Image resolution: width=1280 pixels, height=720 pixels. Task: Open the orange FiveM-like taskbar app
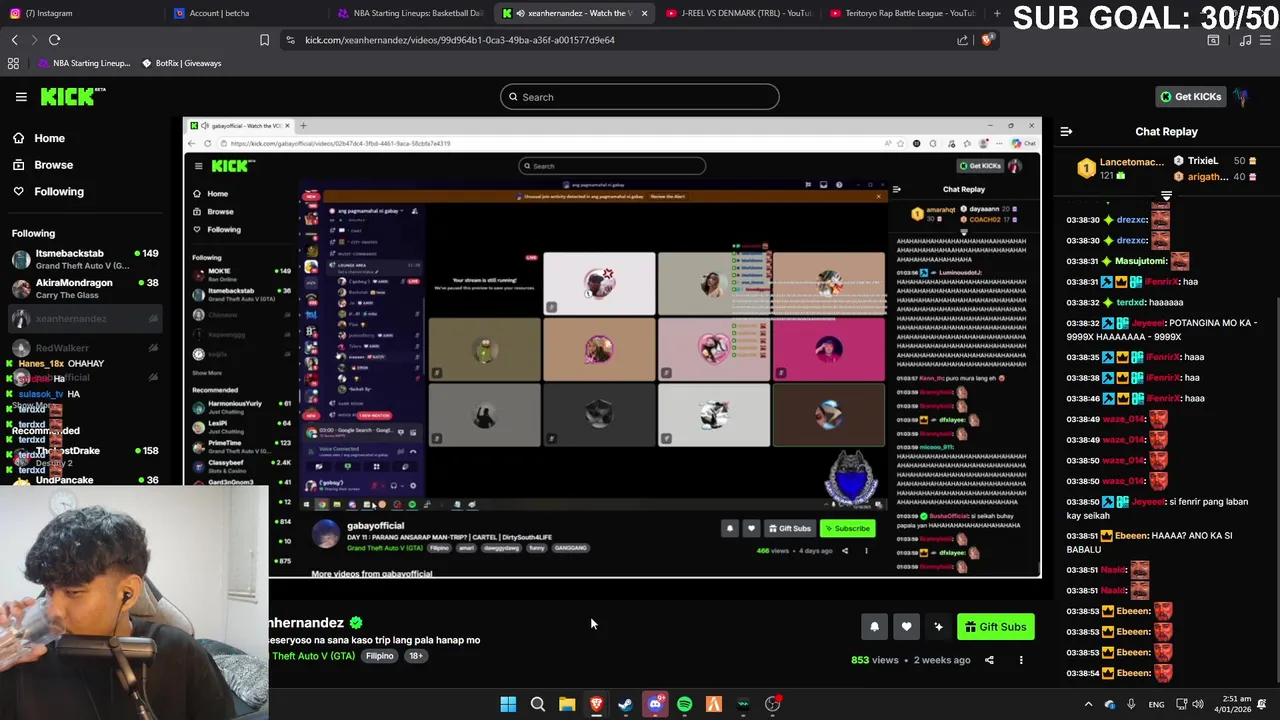tap(713, 704)
